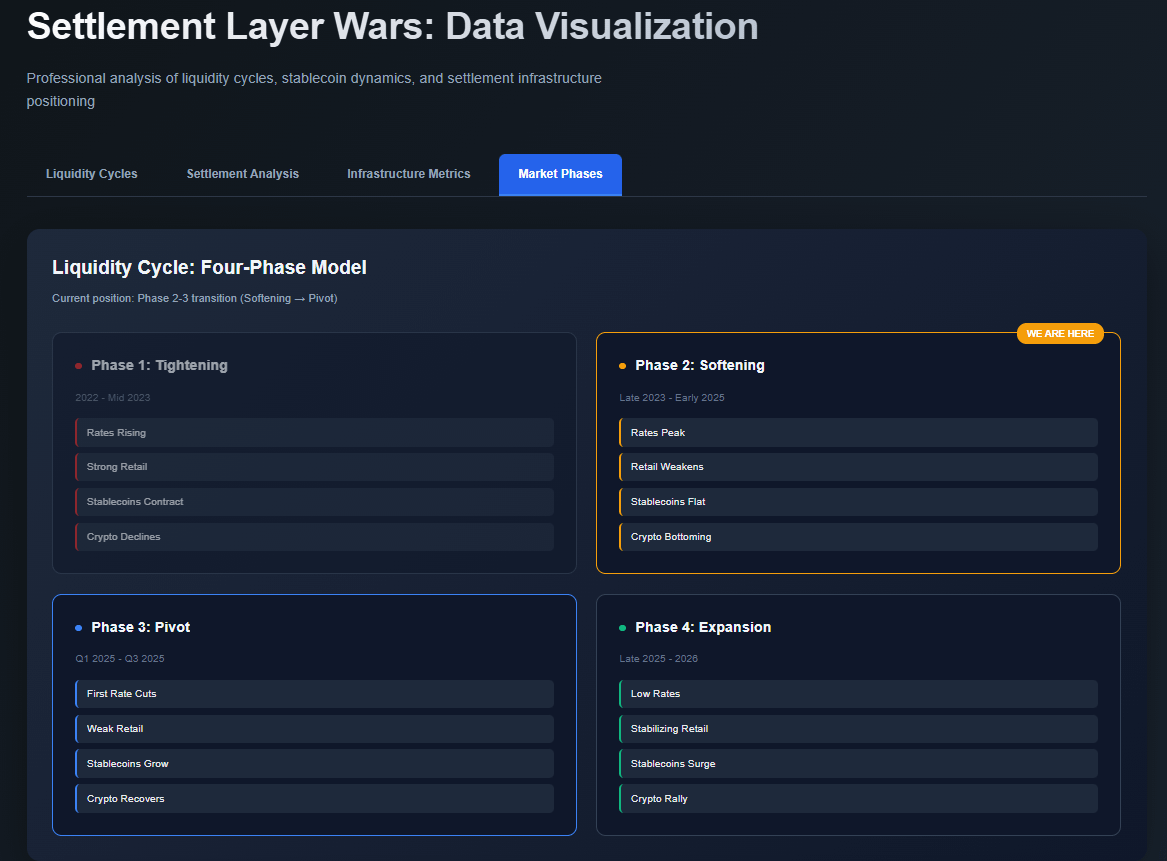Click the Phase 3: Pivot heading
The image size is (1167, 861).
coord(140,628)
